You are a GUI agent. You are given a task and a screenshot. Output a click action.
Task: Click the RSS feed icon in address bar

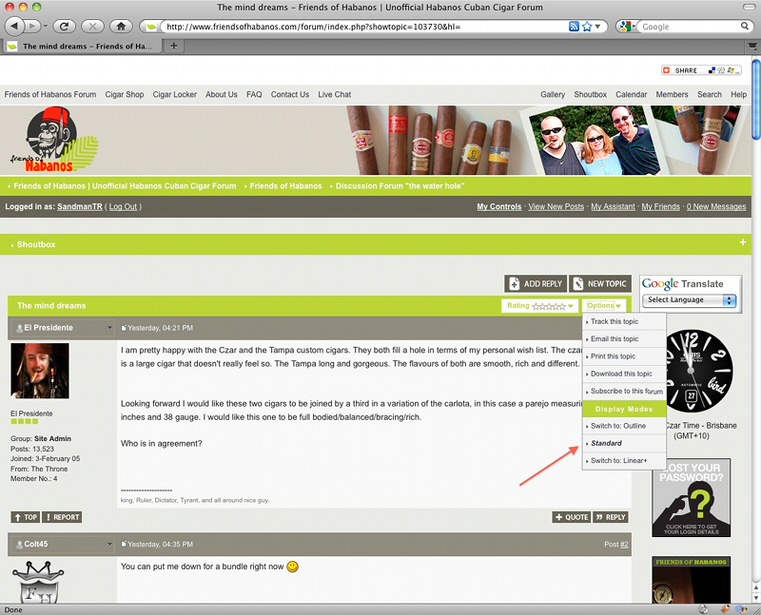574,26
